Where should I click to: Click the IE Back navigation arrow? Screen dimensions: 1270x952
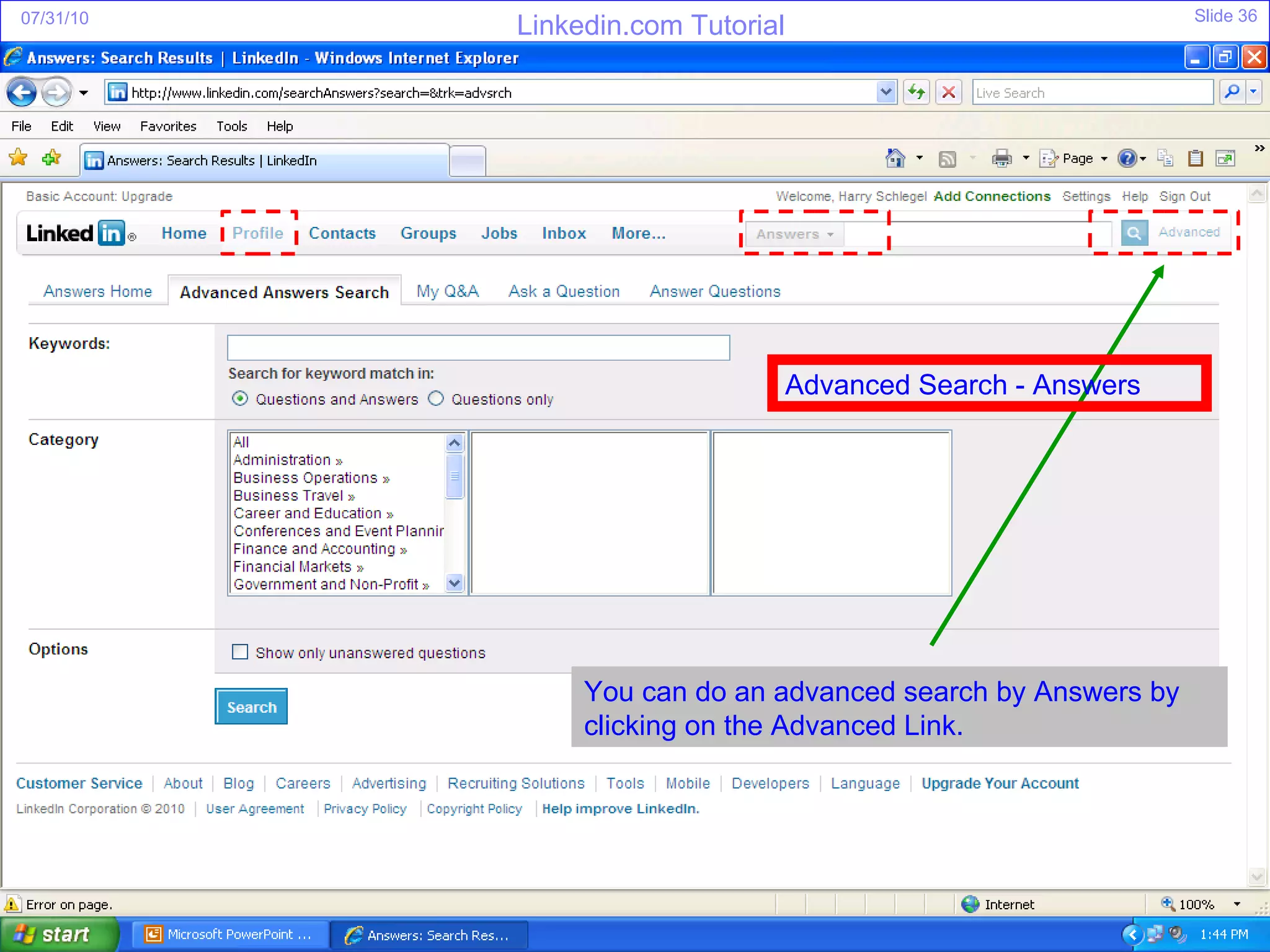click(22, 93)
